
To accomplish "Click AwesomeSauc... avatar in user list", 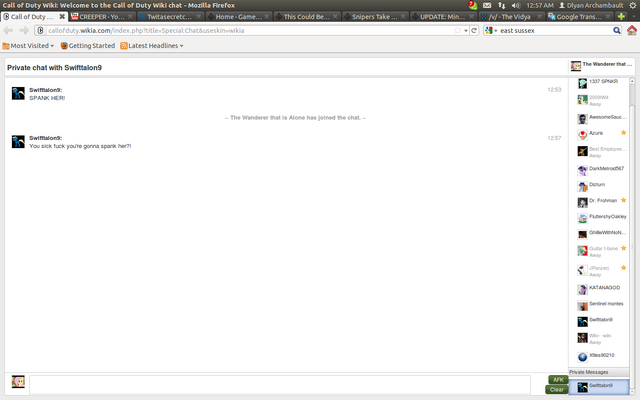I will pos(582,119).
